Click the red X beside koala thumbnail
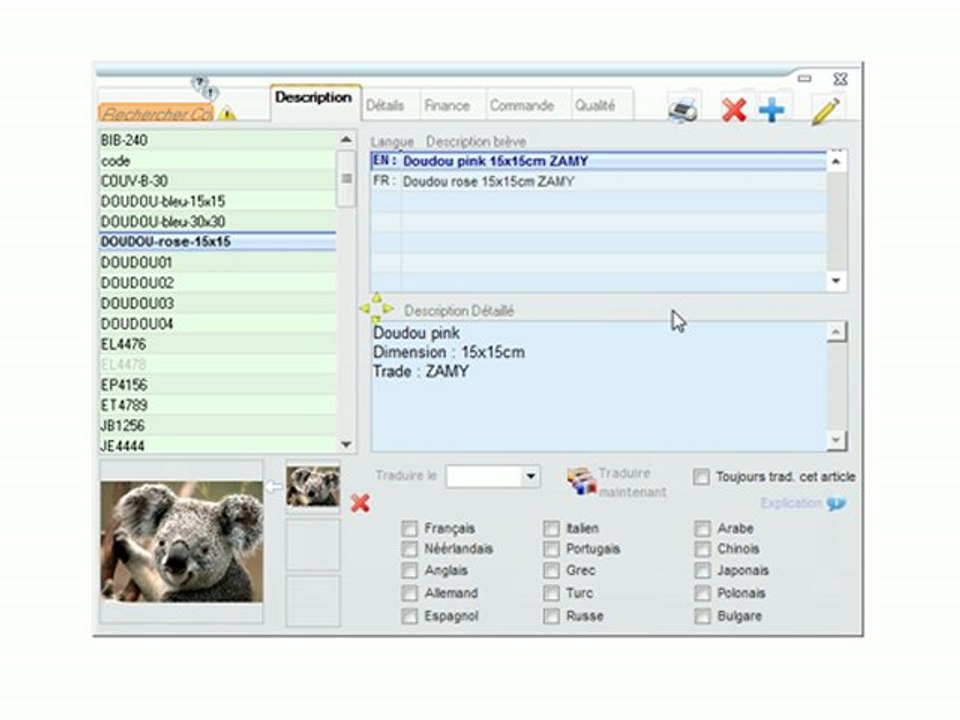The height and width of the screenshot is (720, 960). (360, 503)
